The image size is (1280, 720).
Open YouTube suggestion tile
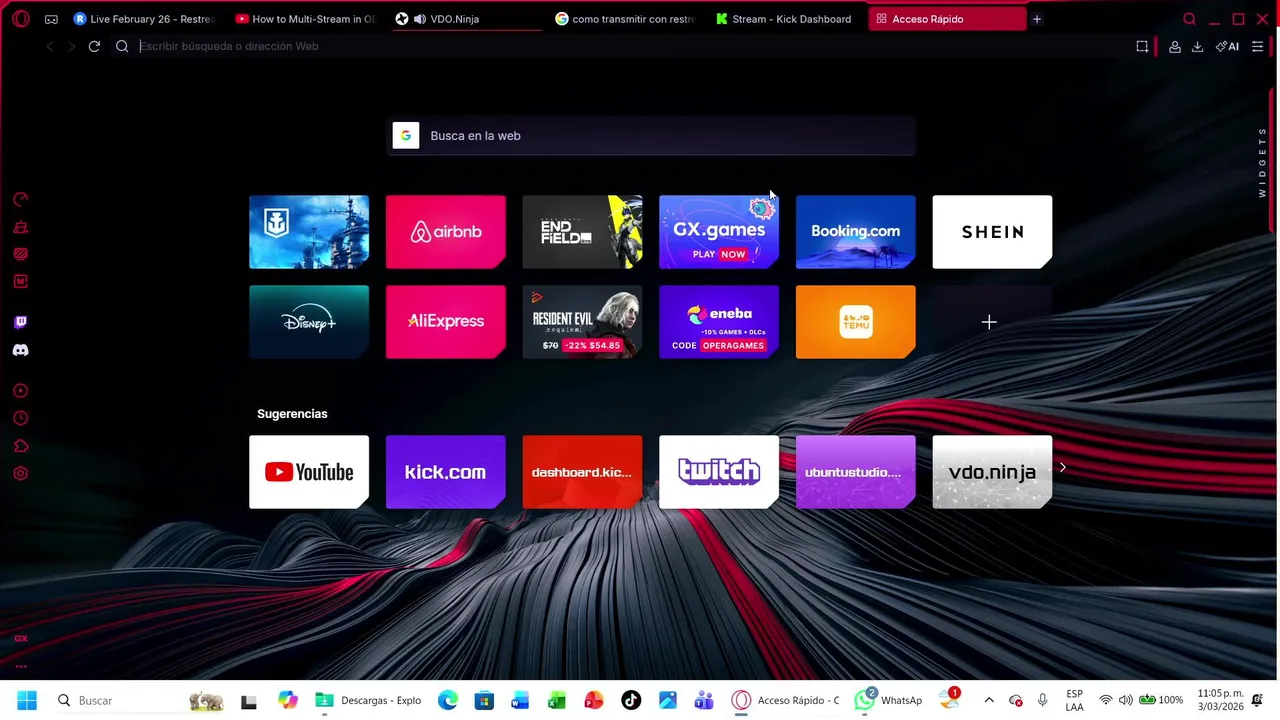309,472
